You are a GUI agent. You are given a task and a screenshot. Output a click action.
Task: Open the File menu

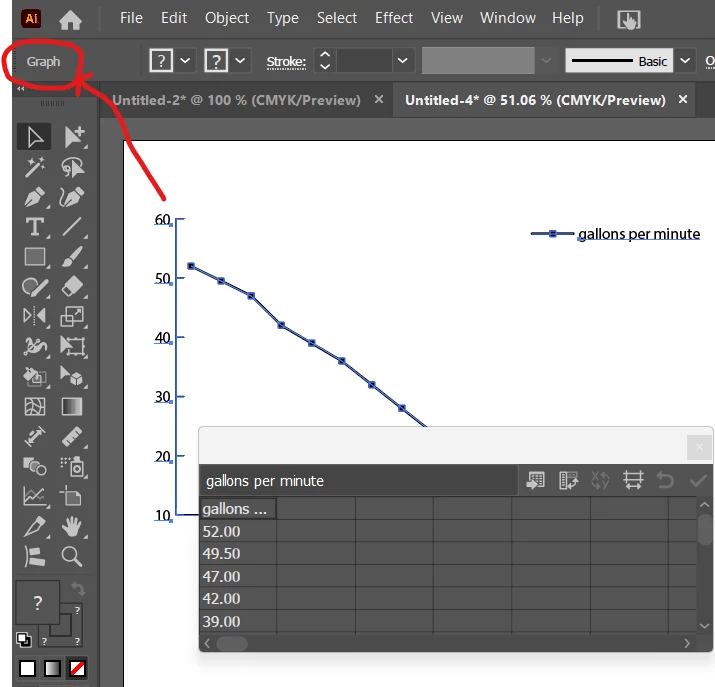point(131,18)
